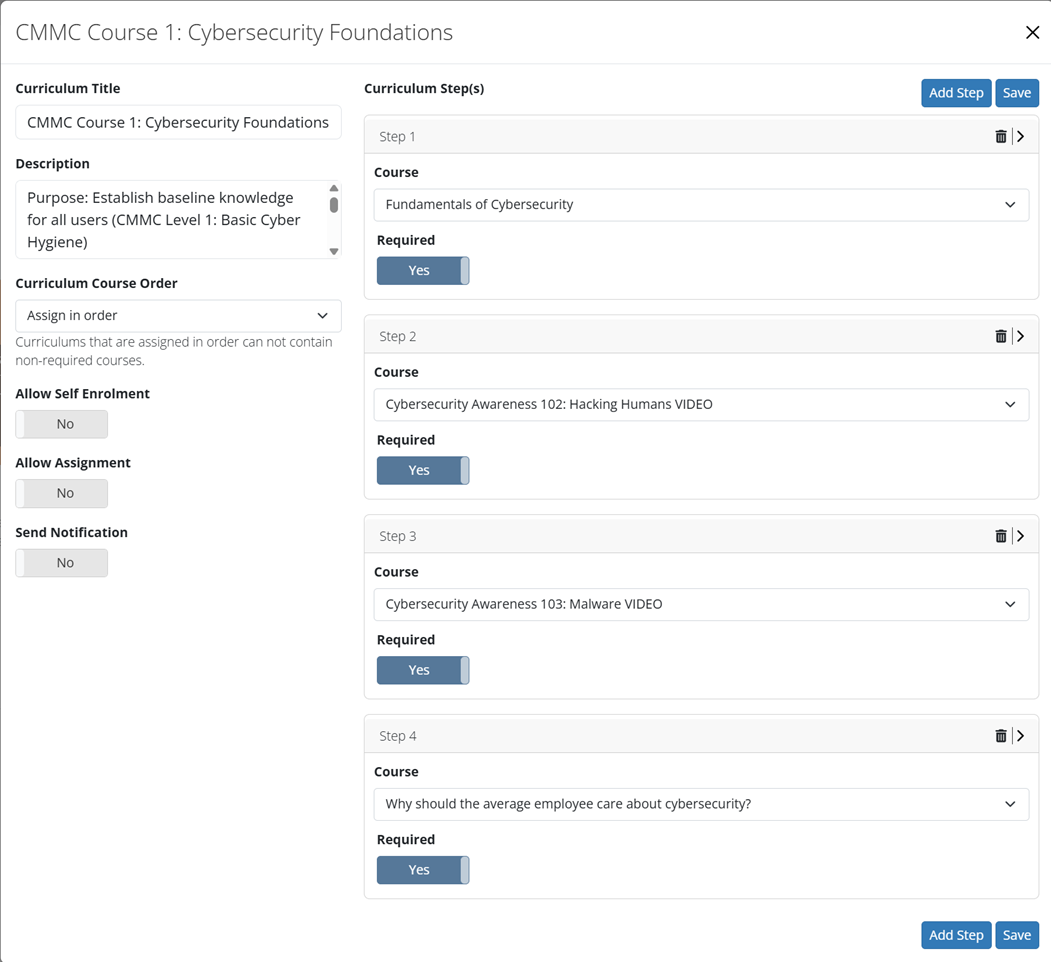
Task: Click the trash icon on Step 2
Action: point(1001,337)
